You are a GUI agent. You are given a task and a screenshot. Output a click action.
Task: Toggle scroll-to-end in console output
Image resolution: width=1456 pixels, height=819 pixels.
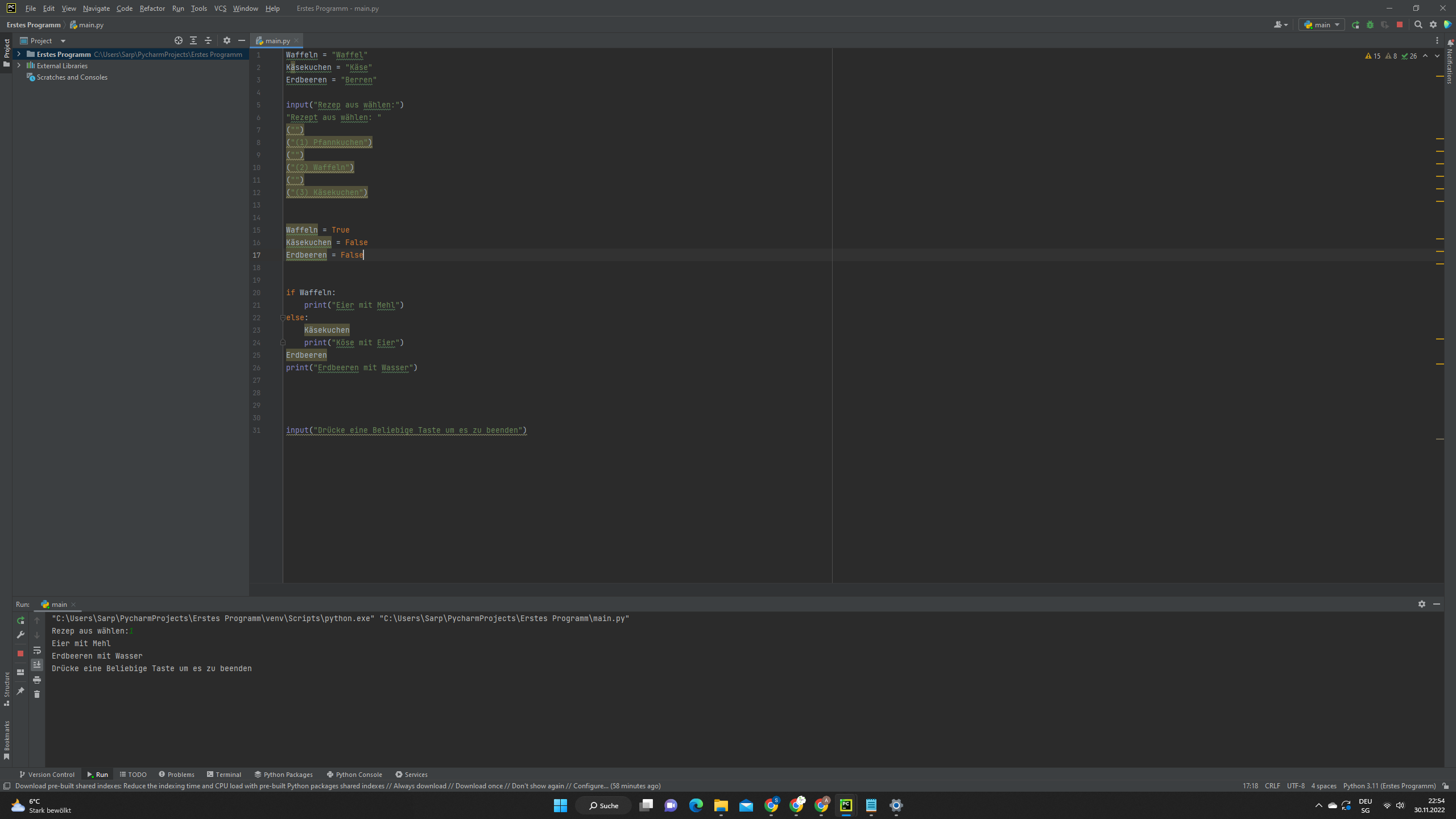(x=37, y=664)
